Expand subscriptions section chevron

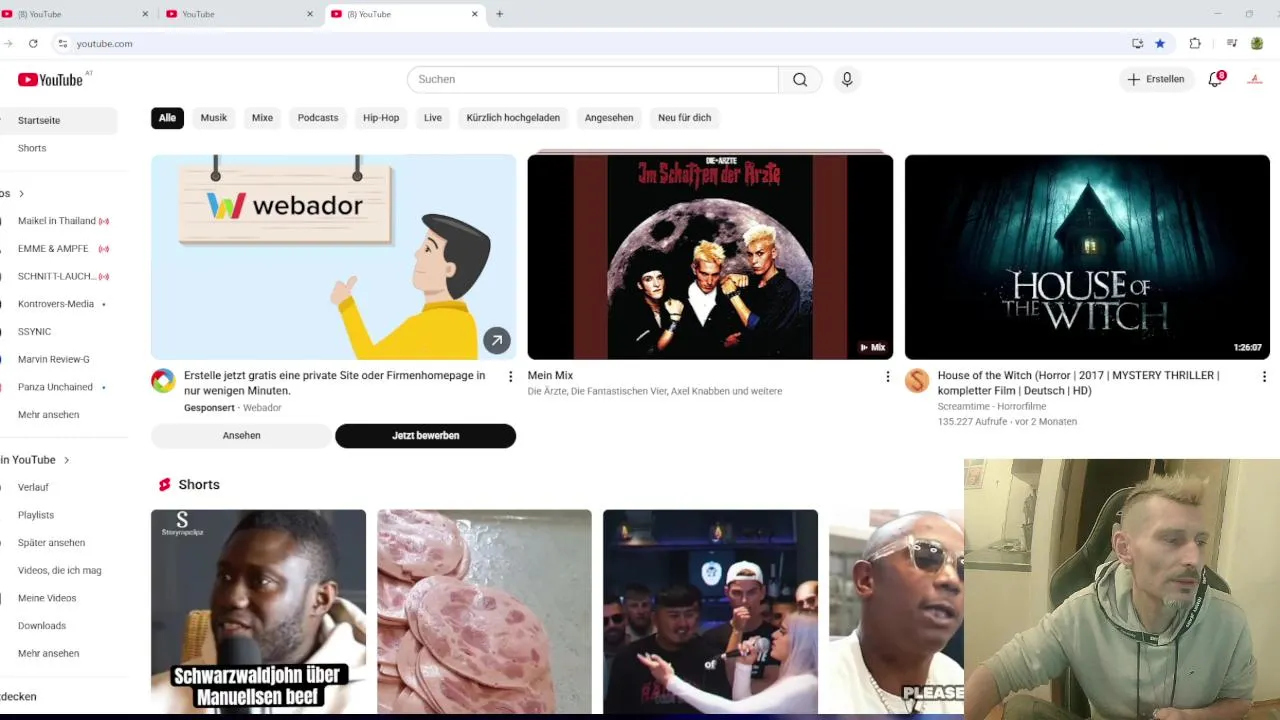coord(21,194)
